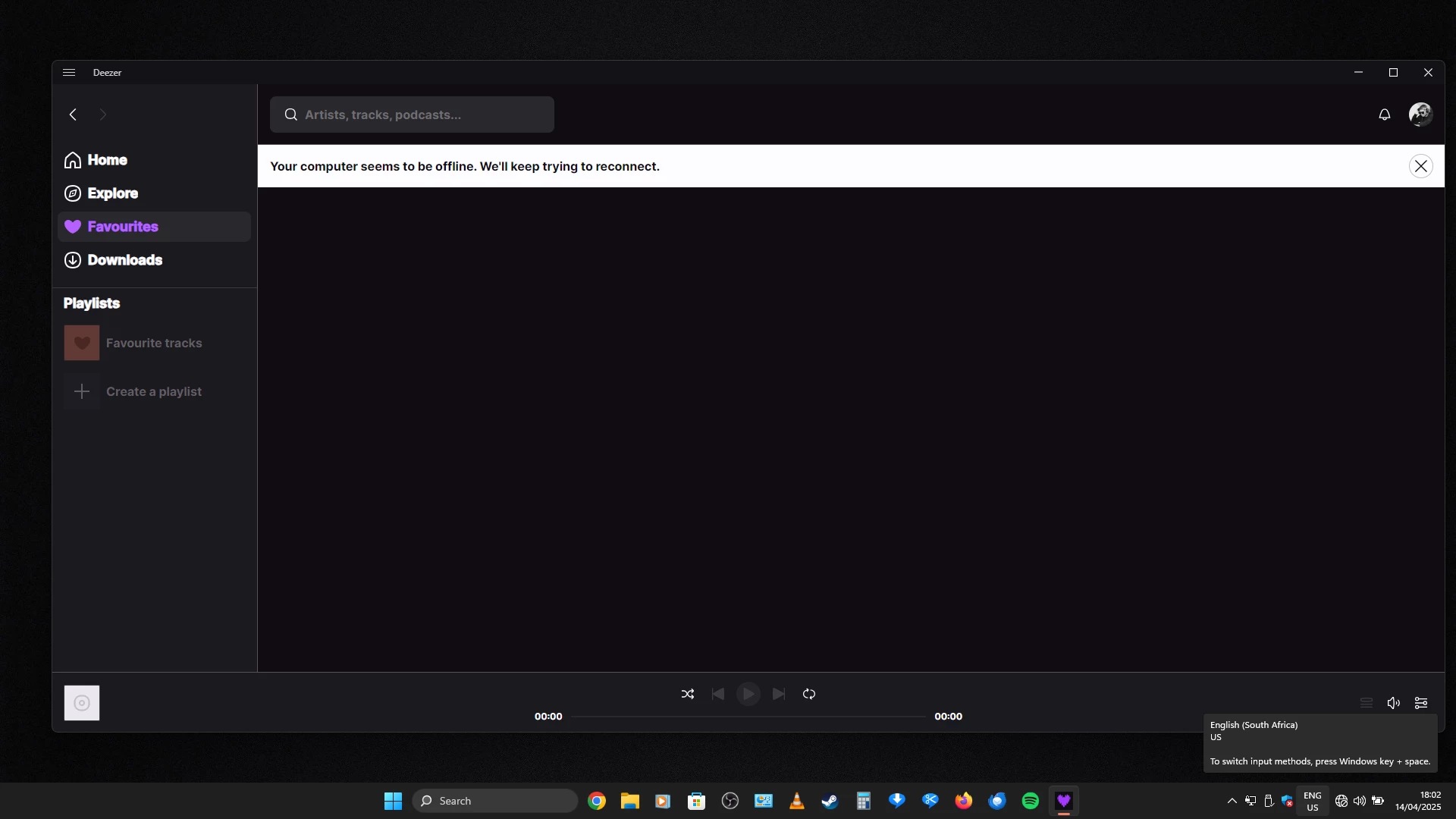Open the hamburger menu next to Deezer

[69, 73]
